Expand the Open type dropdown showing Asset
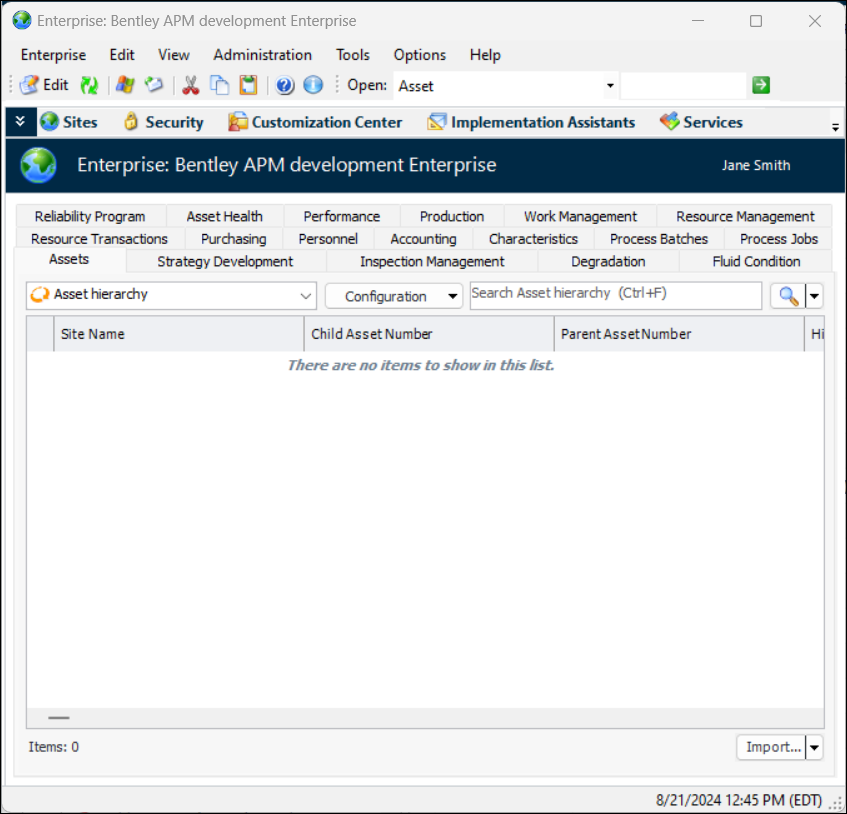 [x=610, y=85]
